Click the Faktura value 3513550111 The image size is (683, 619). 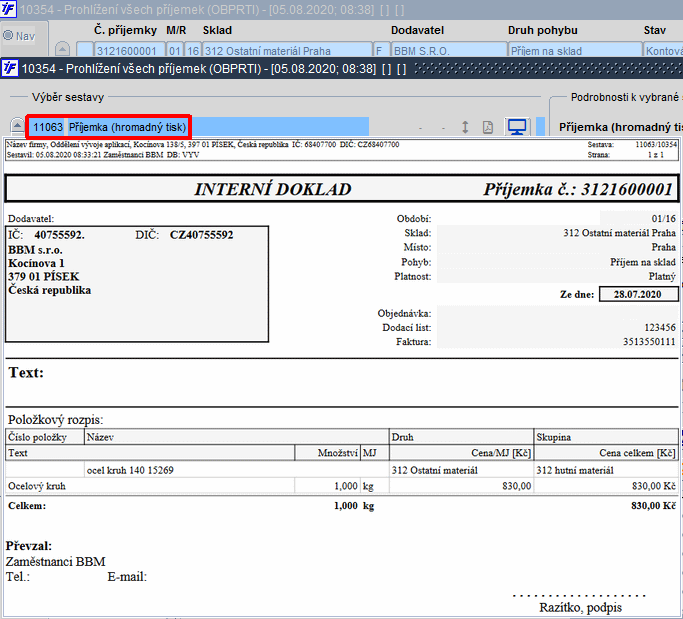pyautogui.click(x=649, y=342)
